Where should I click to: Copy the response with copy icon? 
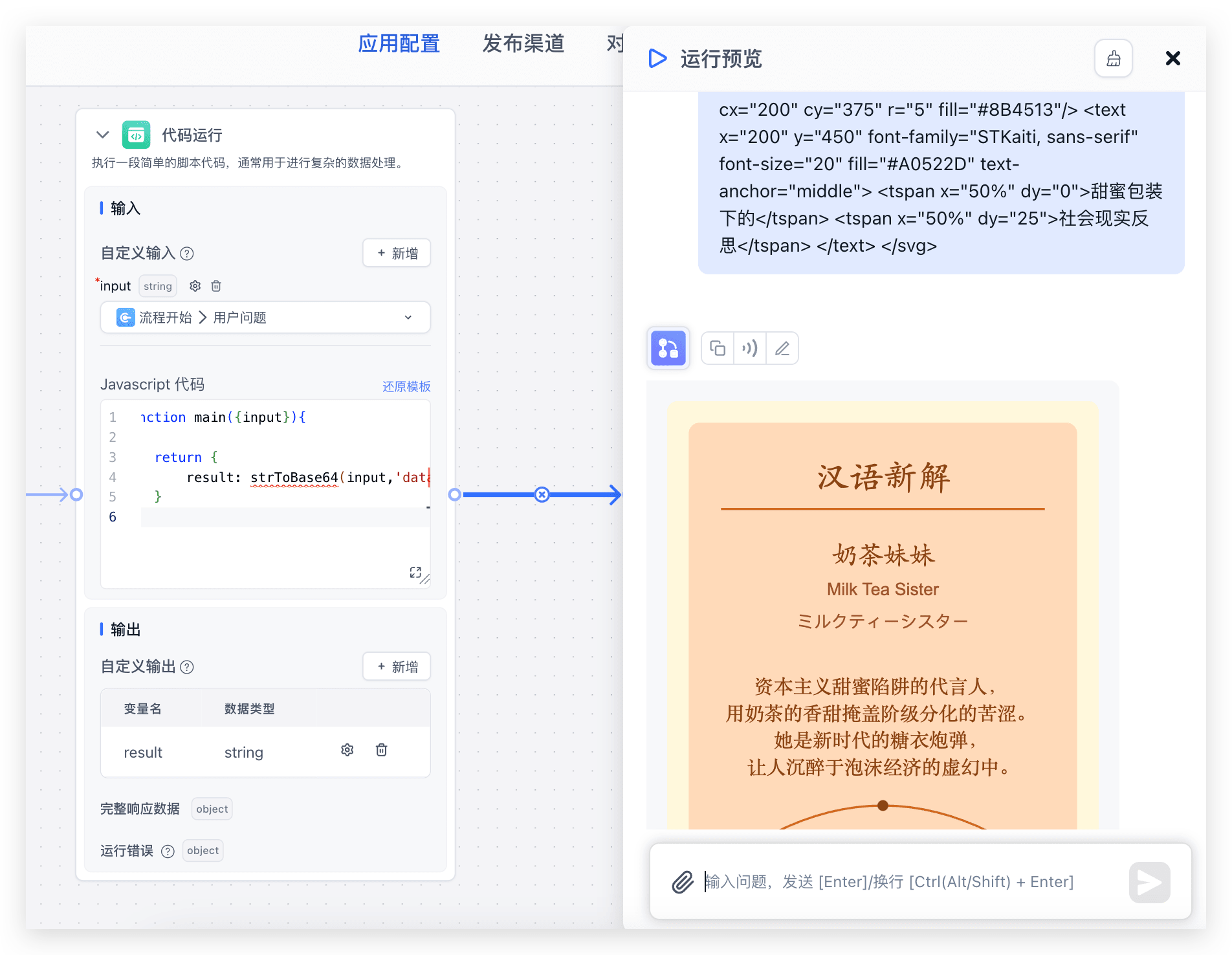coord(718,349)
